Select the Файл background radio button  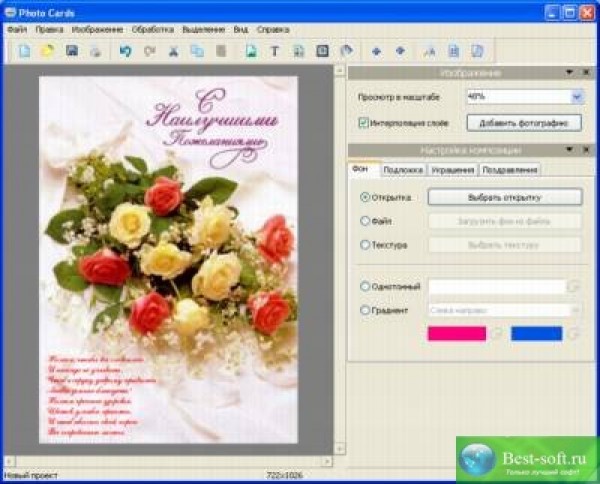tap(365, 221)
